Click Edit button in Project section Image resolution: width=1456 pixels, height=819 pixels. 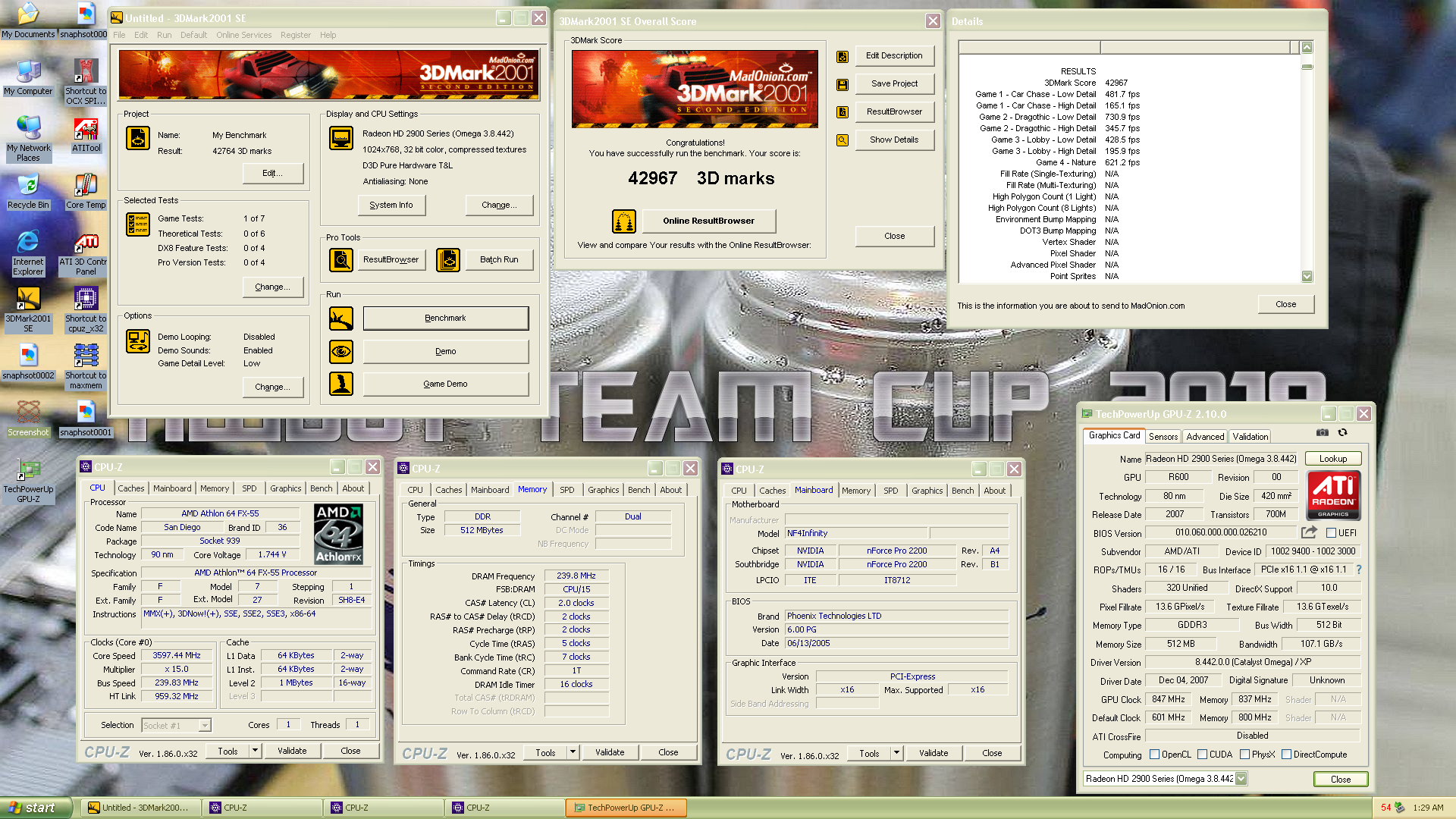click(x=273, y=174)
